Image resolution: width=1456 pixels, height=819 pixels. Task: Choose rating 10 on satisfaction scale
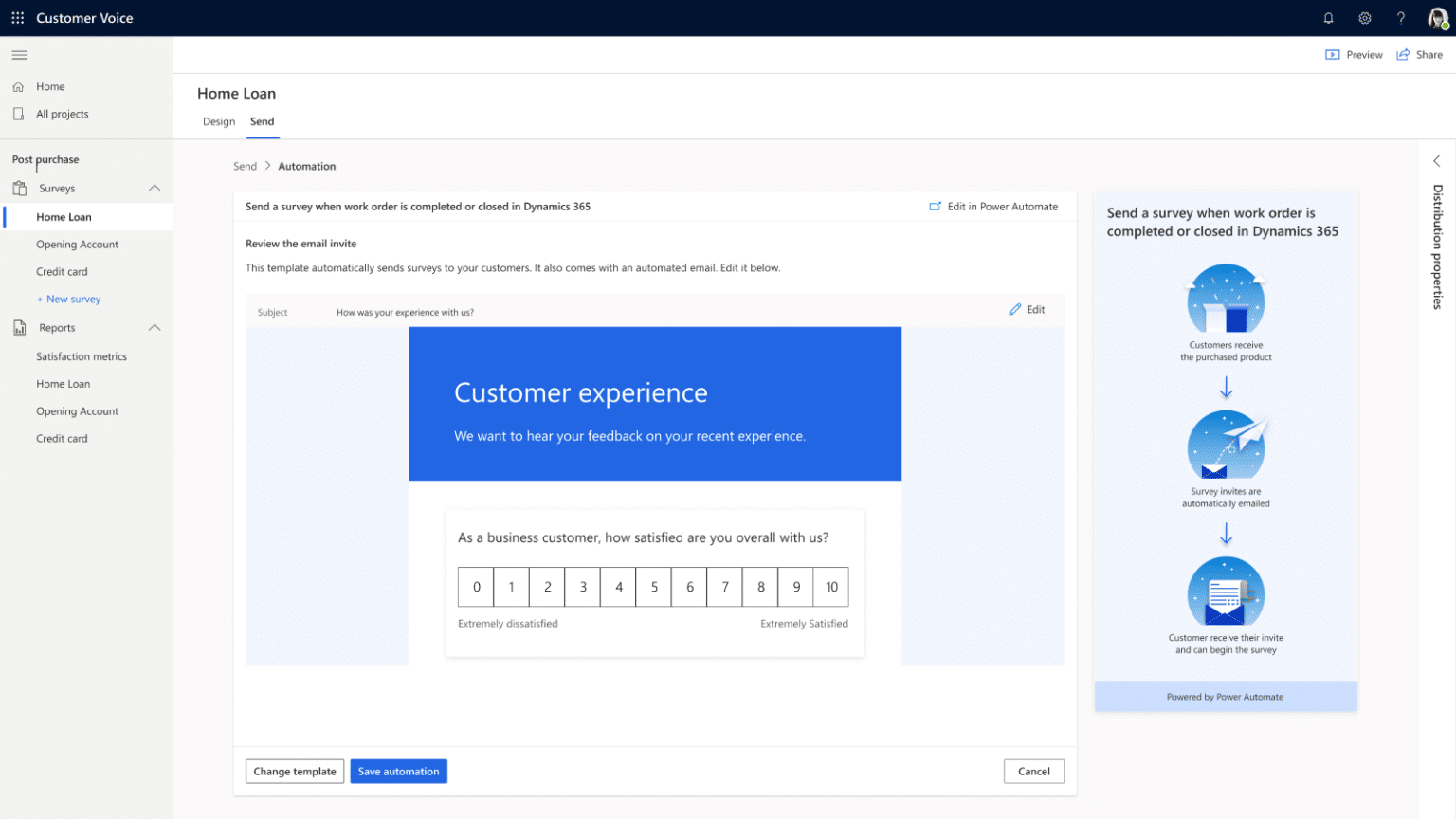[831, 587]
